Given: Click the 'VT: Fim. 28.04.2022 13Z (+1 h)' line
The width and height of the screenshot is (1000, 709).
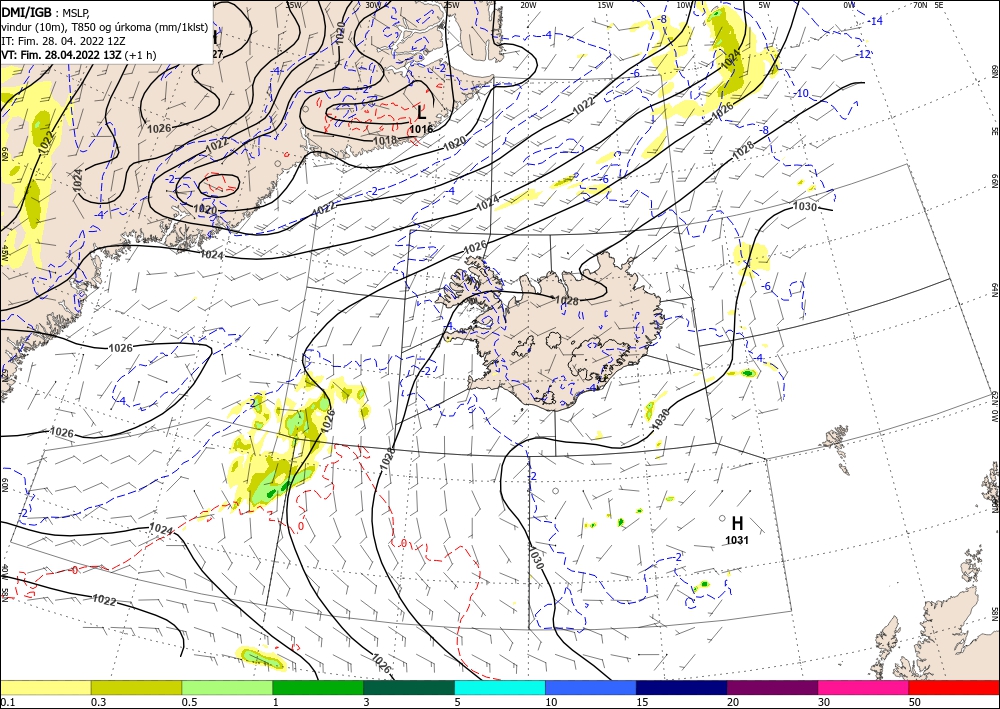Looking at the screenshot, I should (x=79, y=55).
